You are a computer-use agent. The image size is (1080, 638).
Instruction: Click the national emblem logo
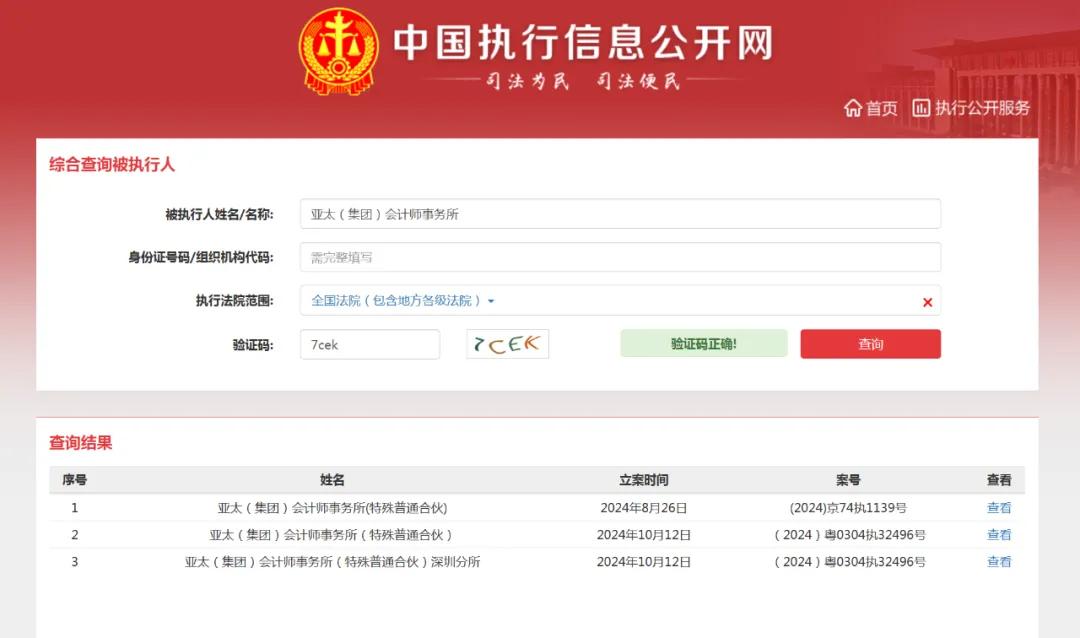click(x=338, y=51)
